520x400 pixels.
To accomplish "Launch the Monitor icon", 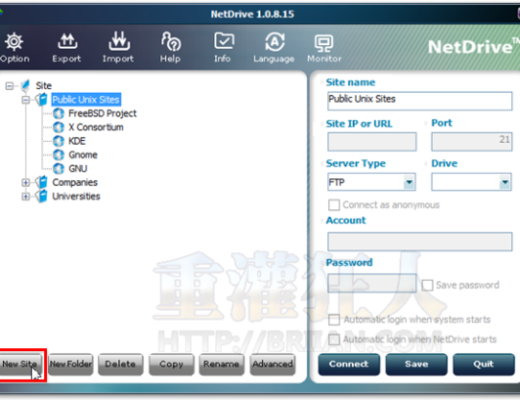I will (324, 43).
